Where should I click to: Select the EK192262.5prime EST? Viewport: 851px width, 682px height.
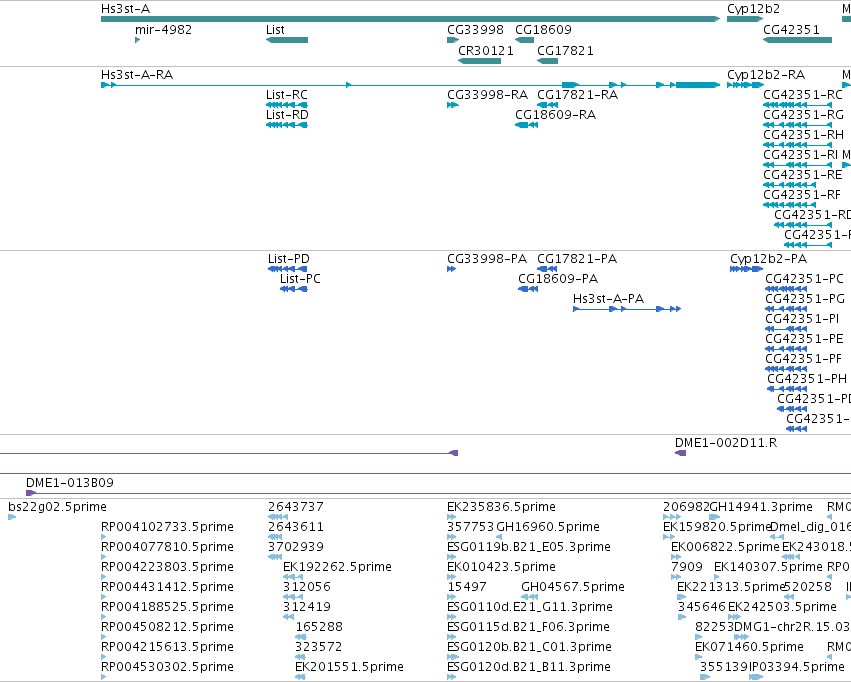pyautogui.click(x=293, y=577)
